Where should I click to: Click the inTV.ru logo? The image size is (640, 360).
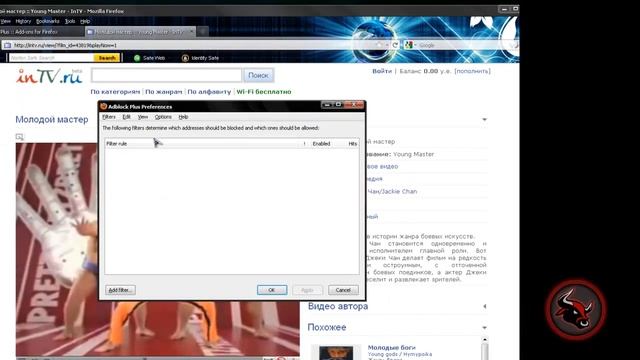pyautogui.click(x=49, y=76)
